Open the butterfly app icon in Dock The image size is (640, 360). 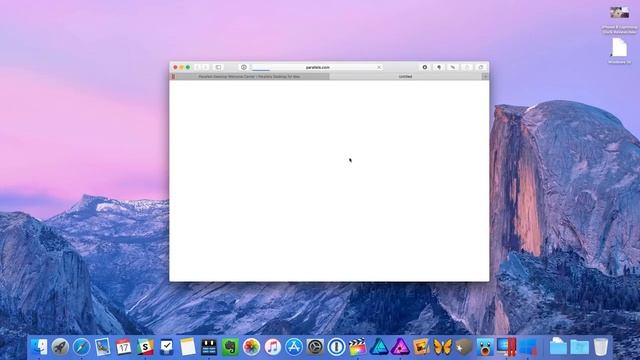coord(442,347)
